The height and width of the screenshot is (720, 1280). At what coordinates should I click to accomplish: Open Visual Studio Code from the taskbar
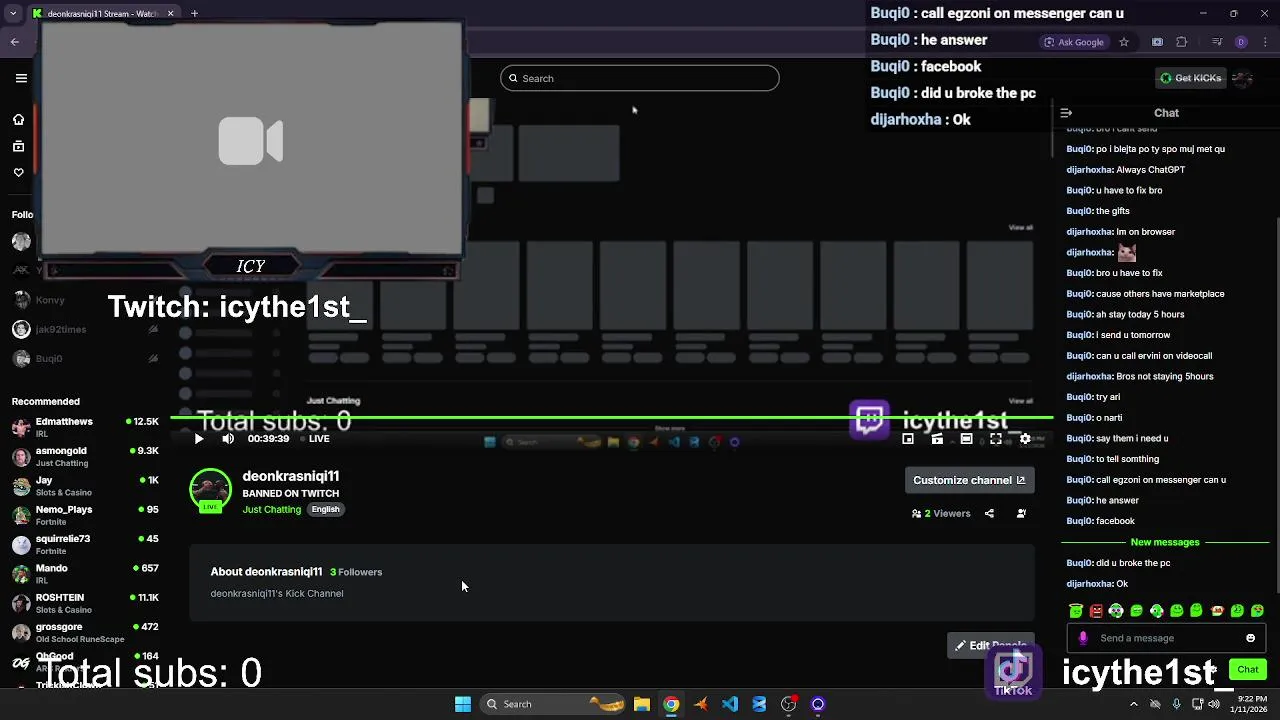(x=730, y=704)
